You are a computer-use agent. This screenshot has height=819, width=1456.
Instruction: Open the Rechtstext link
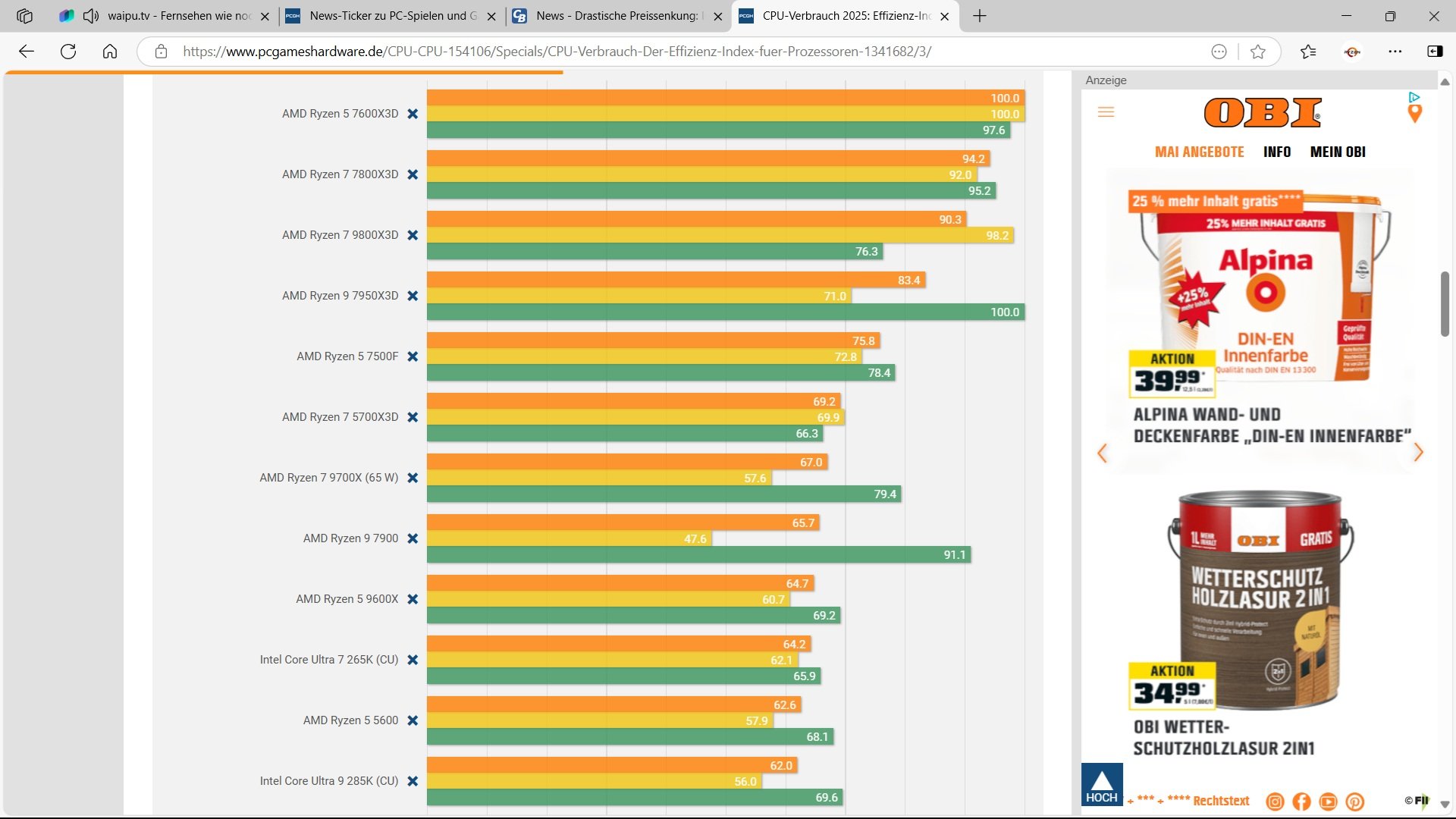tap(1220, 801)
